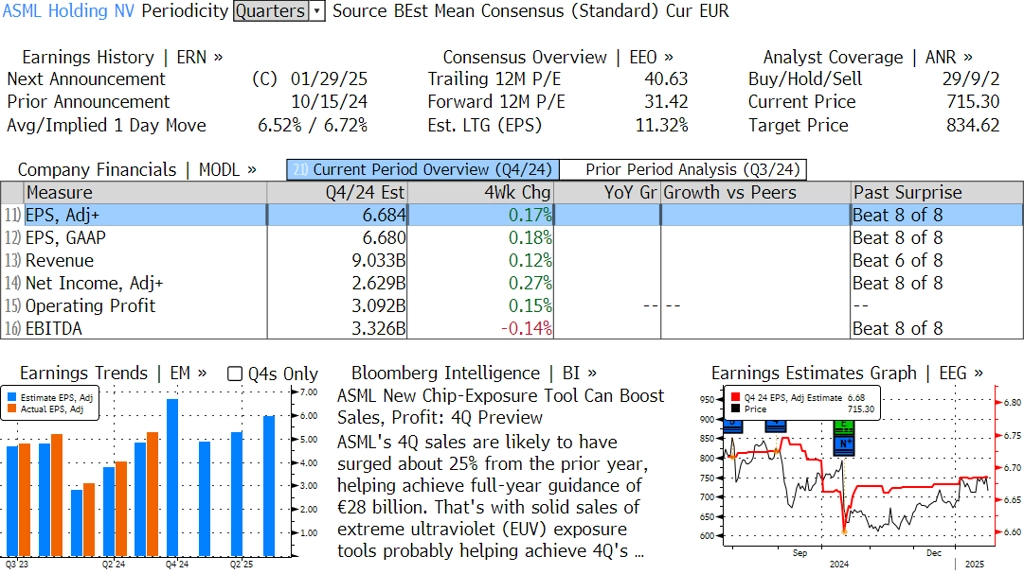Click the tallest blue Q4'24 estimate bar
Image resolution: width=1024 pixels, height=574 pixels.
[x=172, y=477]
